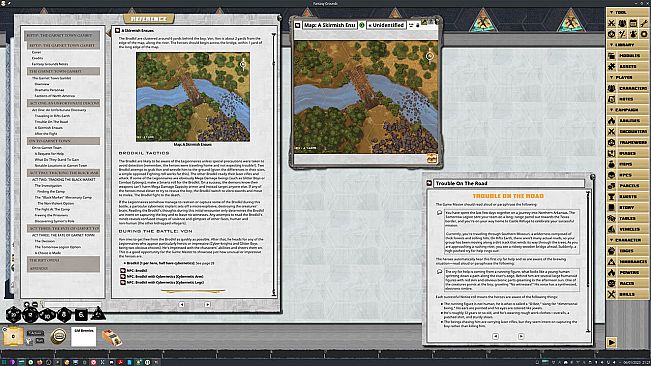651x366 pixels.
Task: Pick the d8 die
Action: [64, 315]
